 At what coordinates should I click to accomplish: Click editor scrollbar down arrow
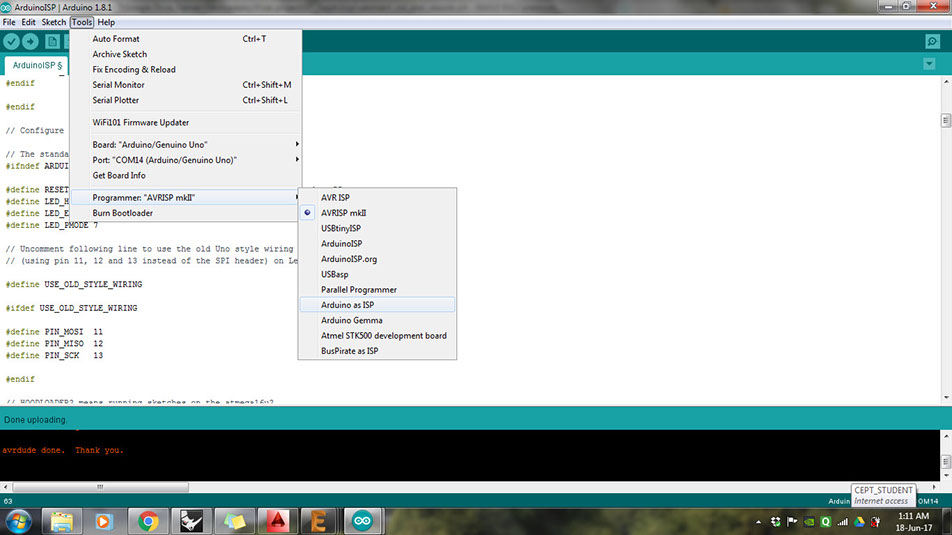946,398
